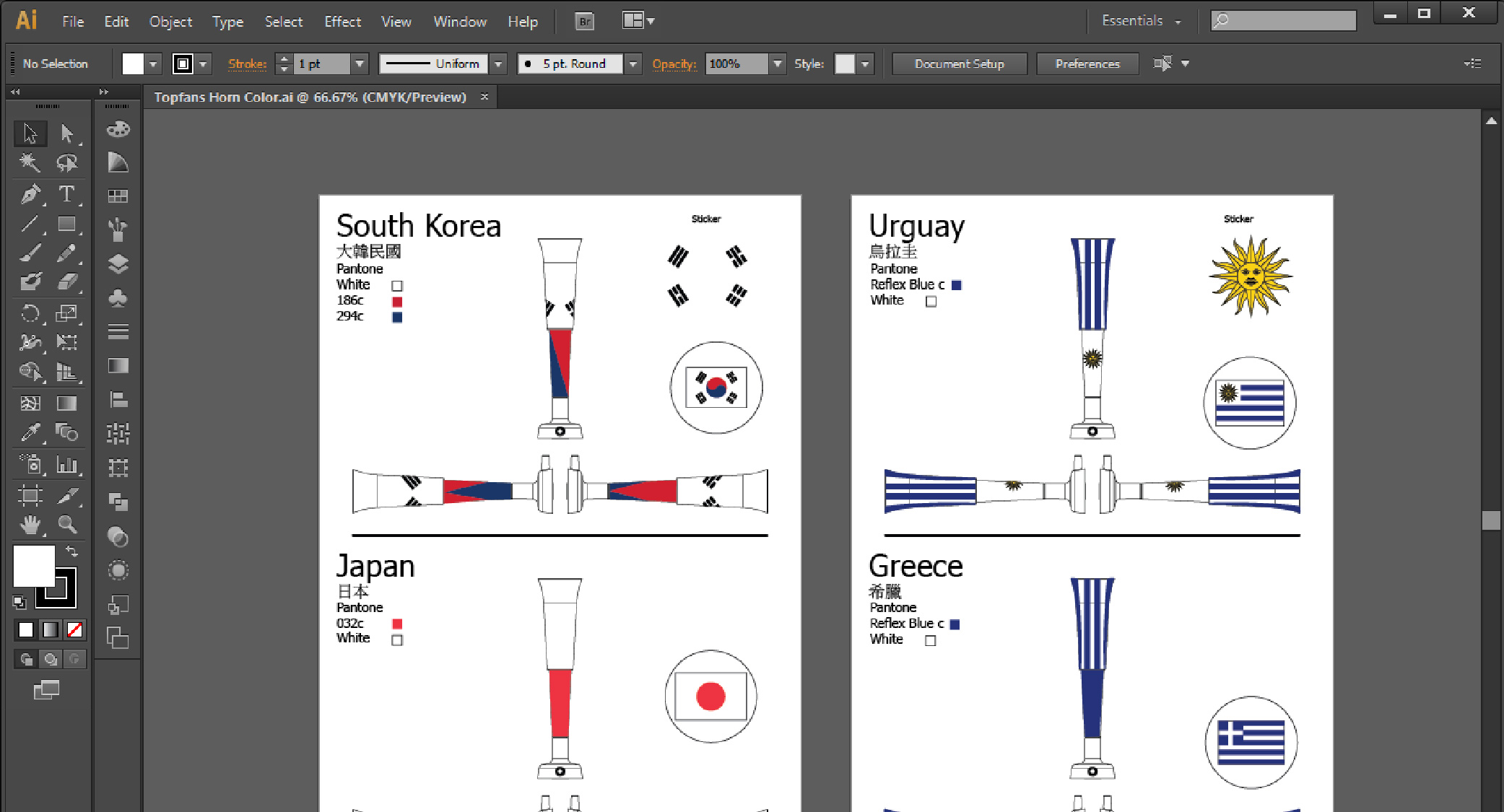This screenshot has width=1504, height=812.
Task: Open the Swatches panel grid icon
Action: (118, 196)
